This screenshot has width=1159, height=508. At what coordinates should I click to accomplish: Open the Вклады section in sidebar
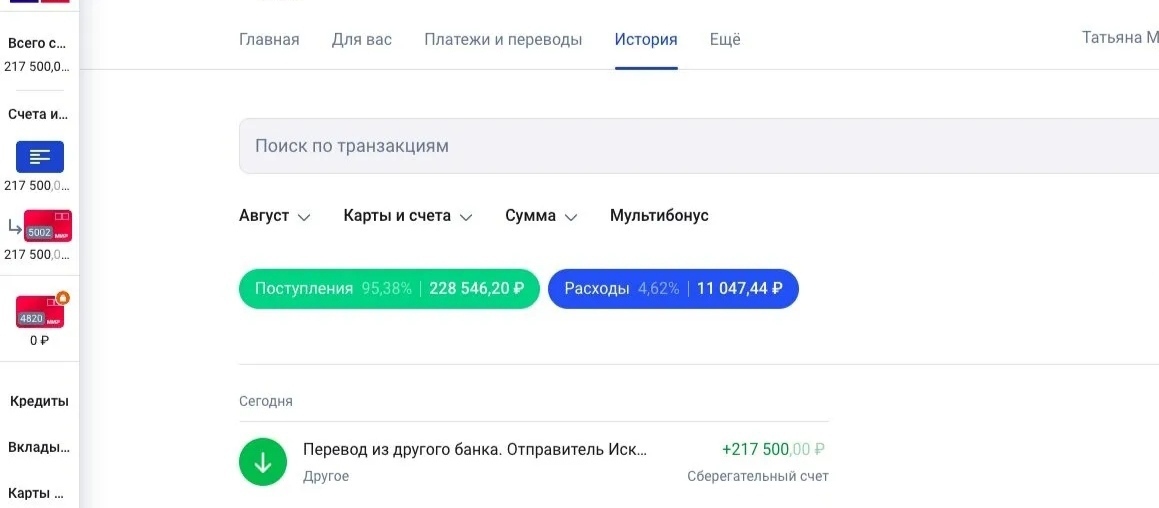click(x=39, y=447)
